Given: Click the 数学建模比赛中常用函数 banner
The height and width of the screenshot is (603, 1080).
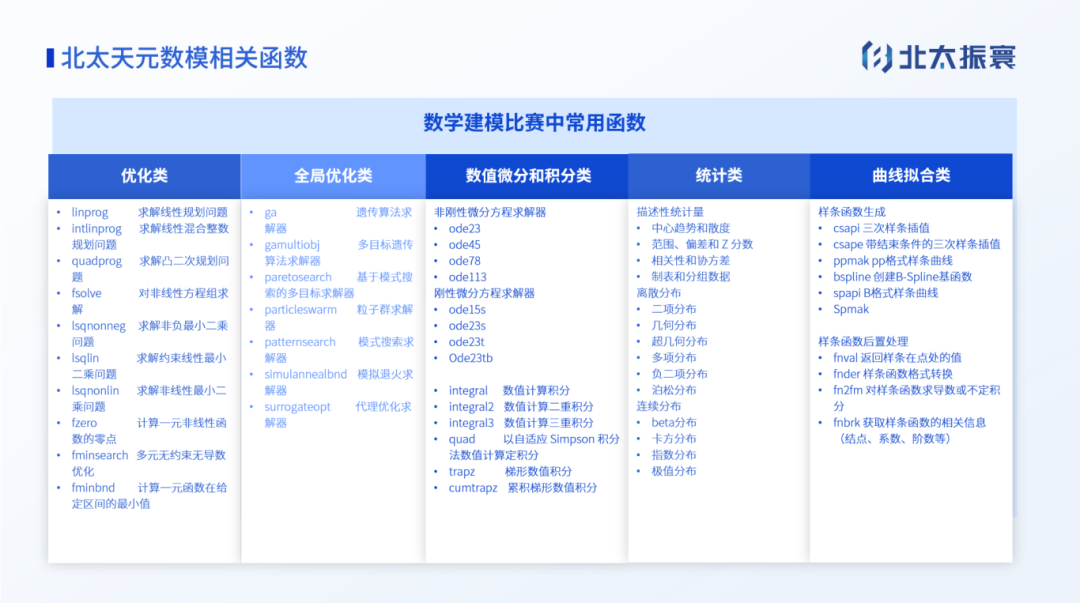Looking at the screenshot, I should click(x=534, y=123).
